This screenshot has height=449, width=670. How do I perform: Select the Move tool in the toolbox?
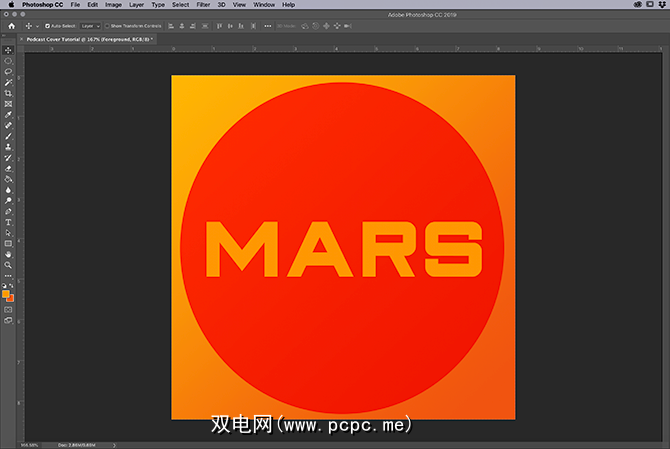(x=8, y=50)
